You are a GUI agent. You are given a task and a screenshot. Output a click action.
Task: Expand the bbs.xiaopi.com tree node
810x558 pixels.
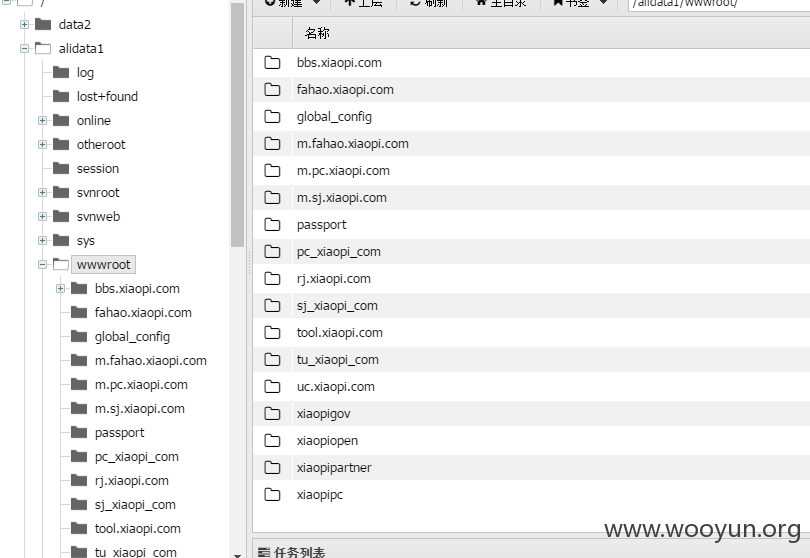point(60,288)
